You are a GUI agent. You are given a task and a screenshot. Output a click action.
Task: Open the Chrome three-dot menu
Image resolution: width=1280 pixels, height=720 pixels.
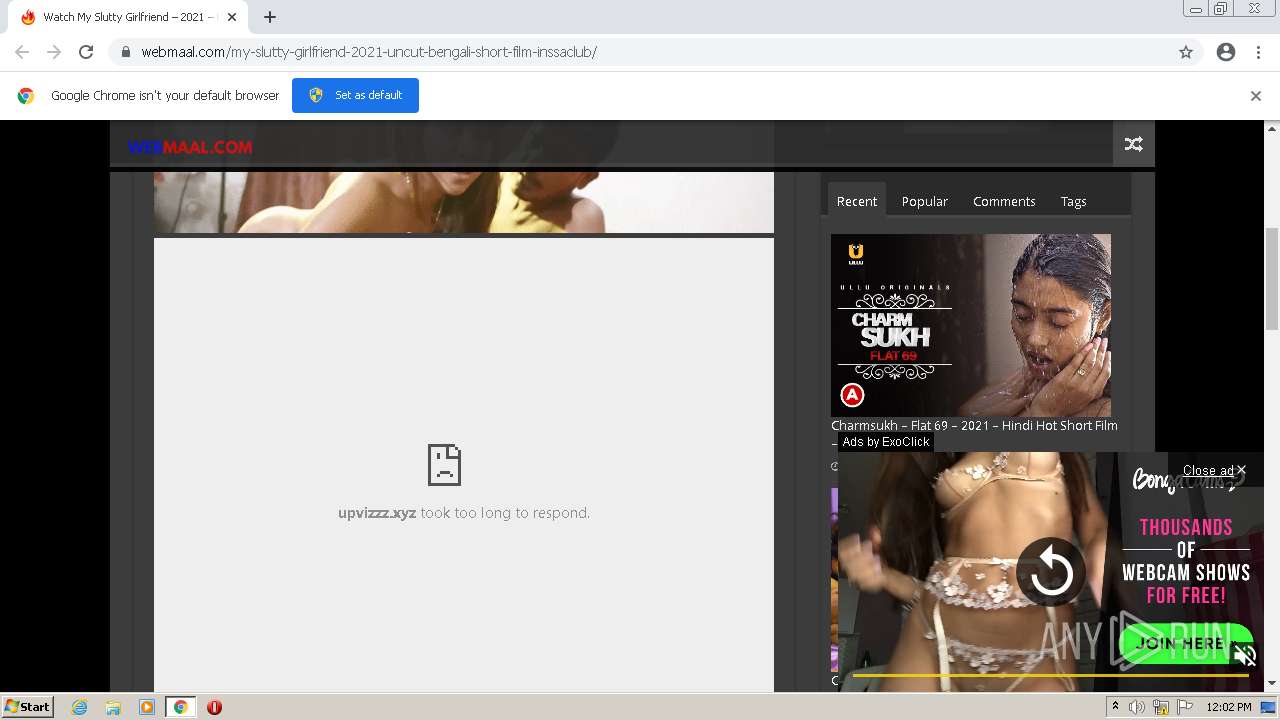pyautogui.click(x=1258, y=52)
